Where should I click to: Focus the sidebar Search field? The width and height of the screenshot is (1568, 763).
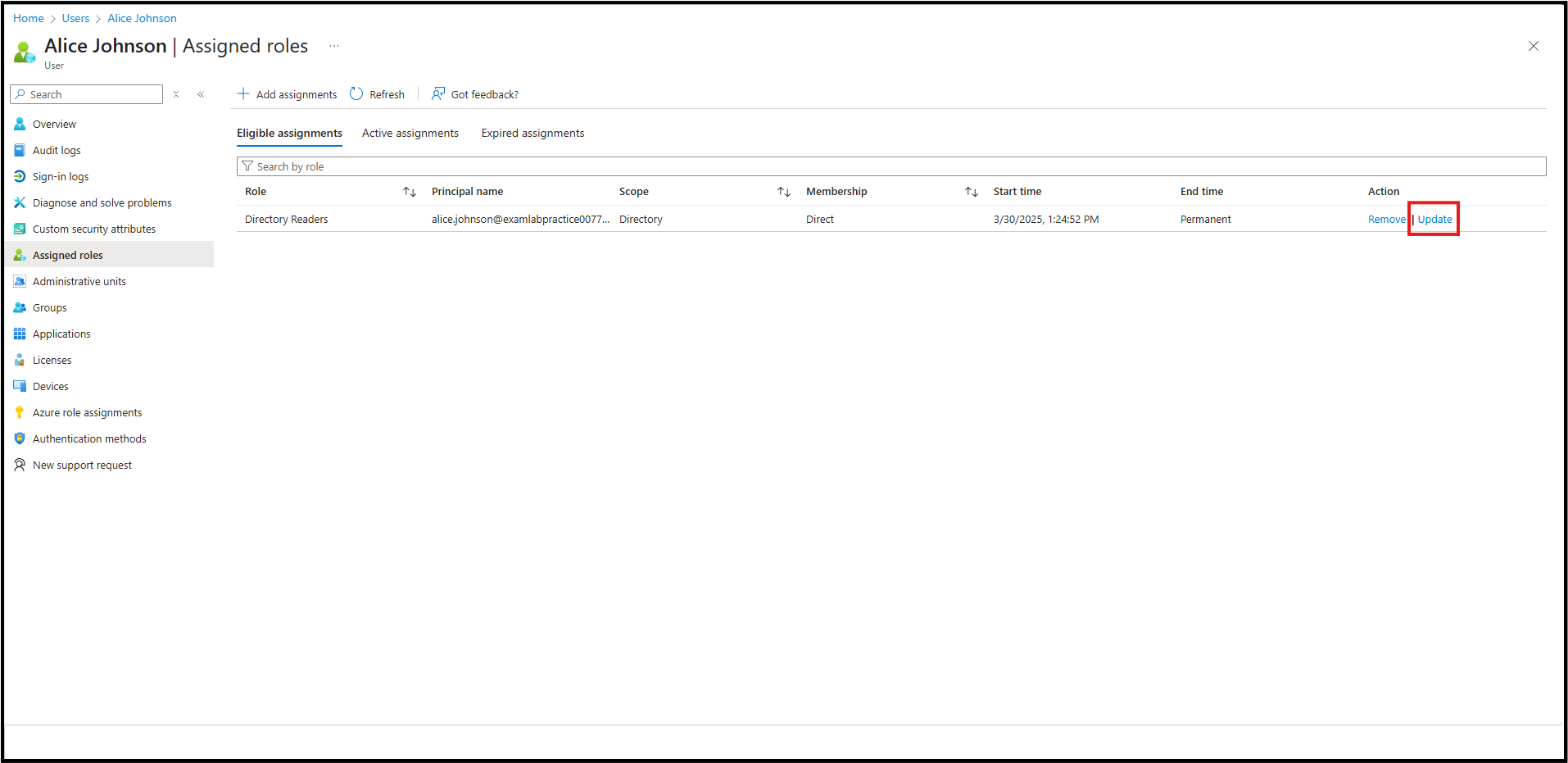click(x=87, y=94)
